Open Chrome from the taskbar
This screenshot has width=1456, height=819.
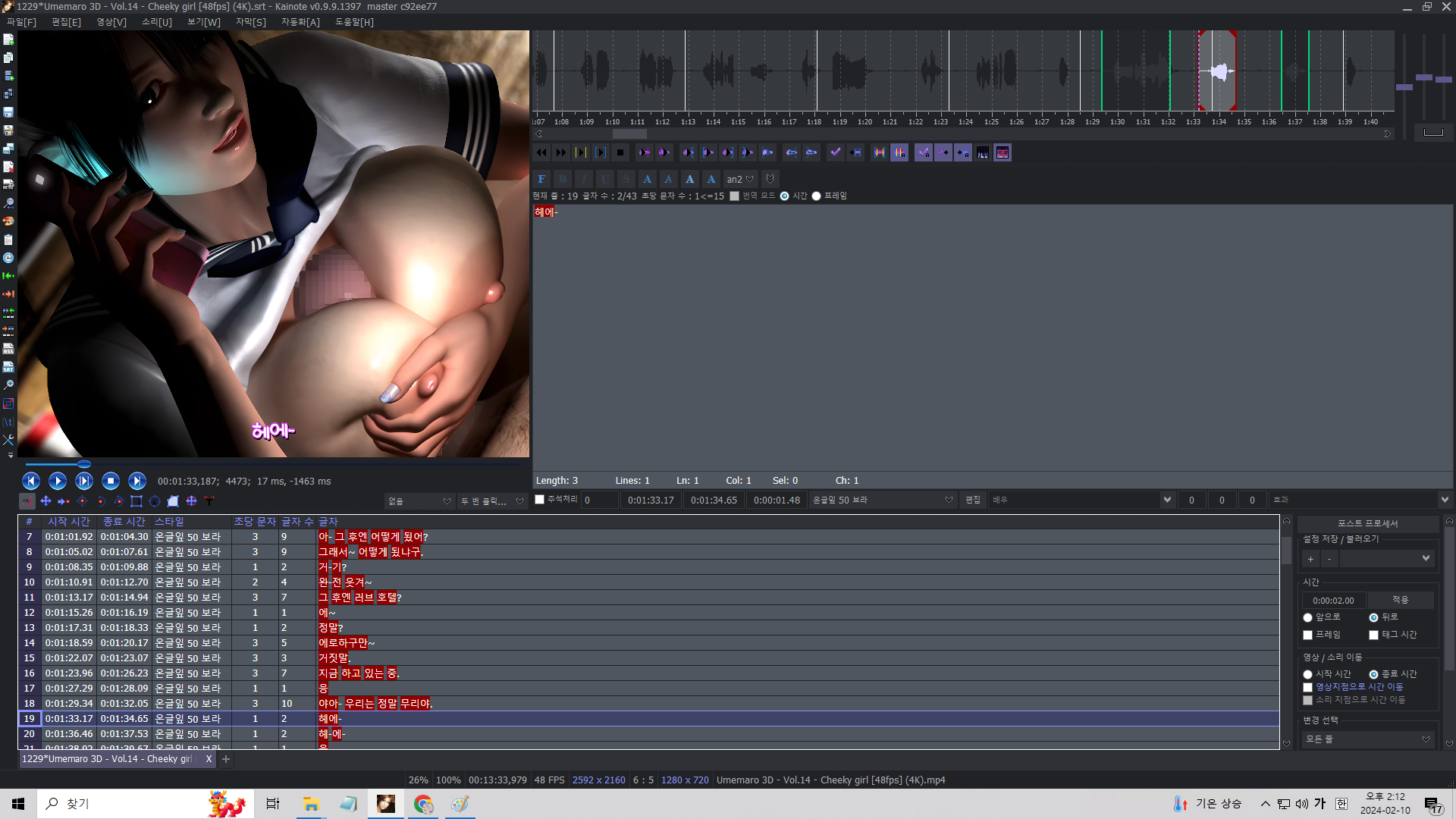click(x=423, y=804)
